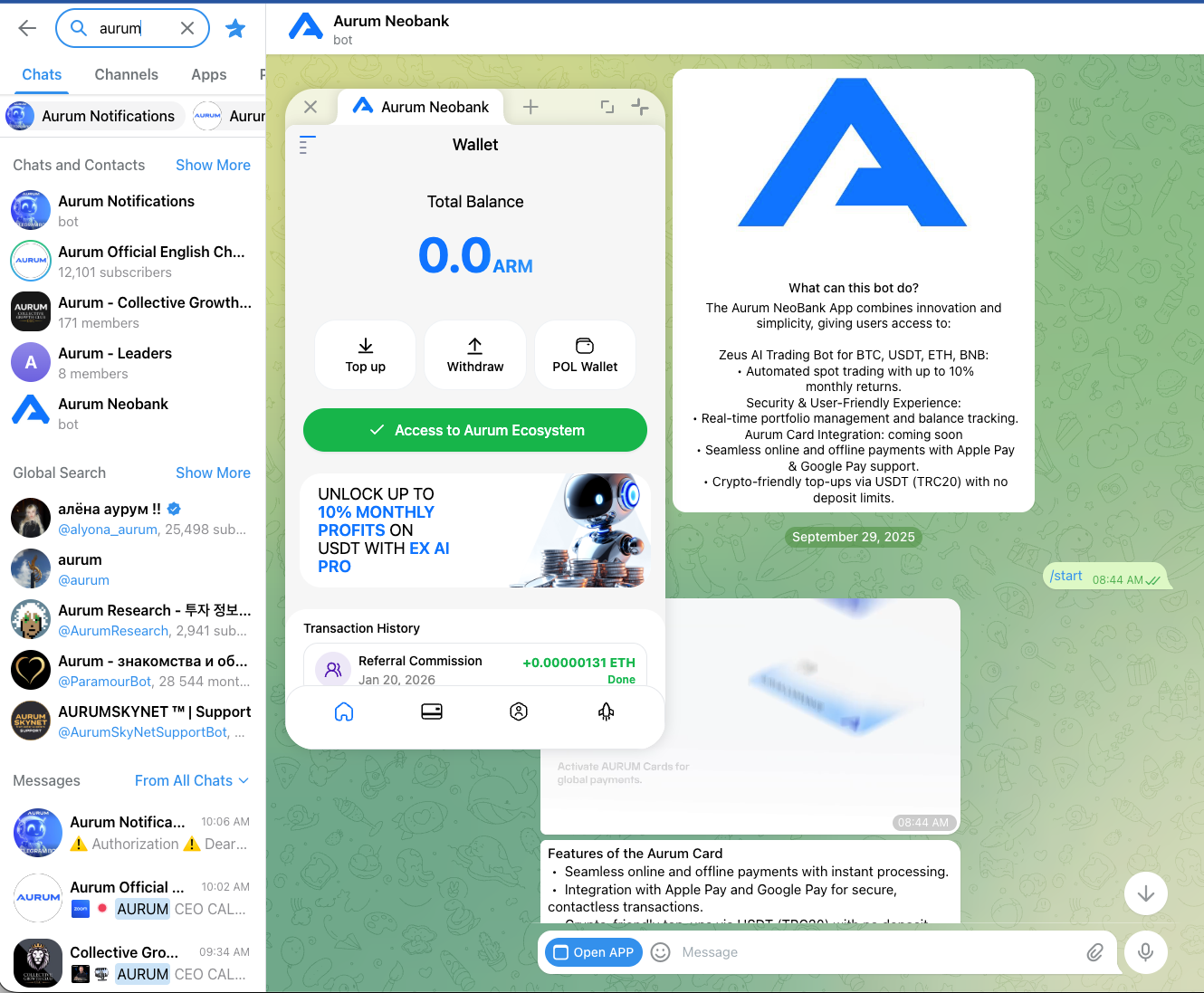This screenshot has width=1204, height=993.
Task: Open the EX AI PRO promo banner
Action: click(475, 530)
